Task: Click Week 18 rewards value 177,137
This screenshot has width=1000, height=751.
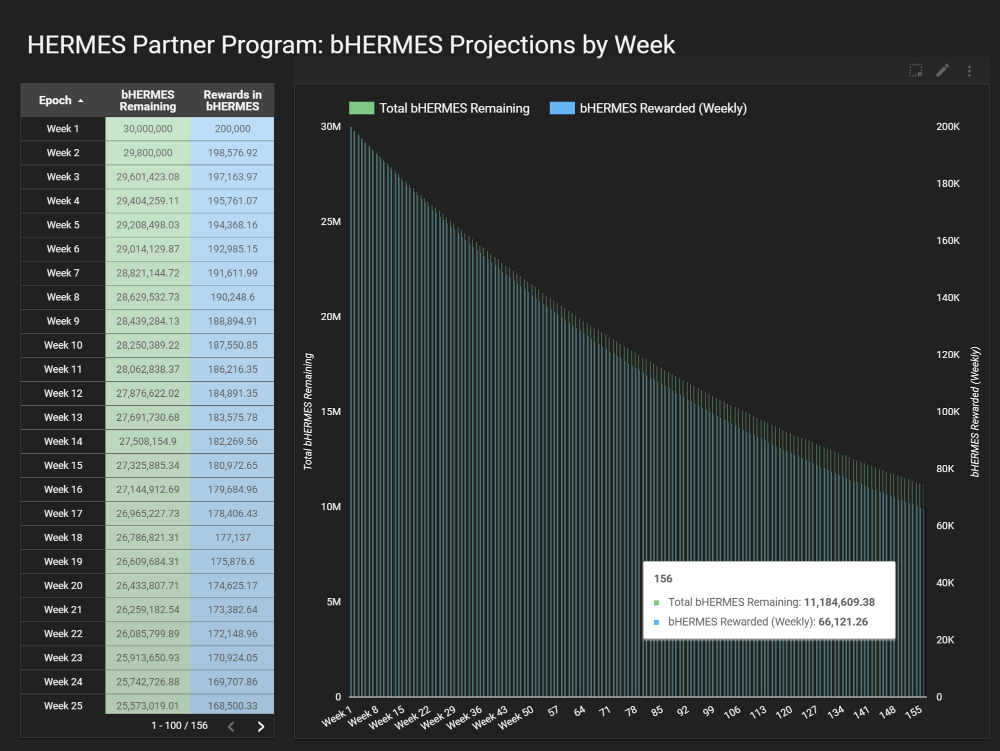Action: 232,538
